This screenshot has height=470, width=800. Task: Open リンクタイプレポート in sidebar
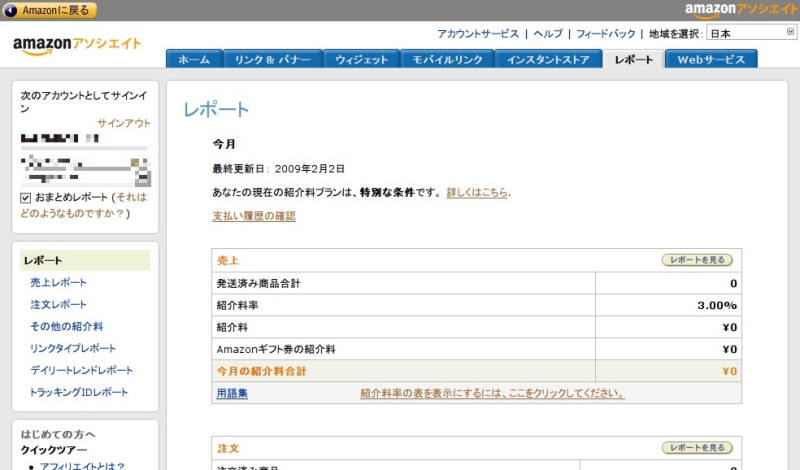click(73, 348)
